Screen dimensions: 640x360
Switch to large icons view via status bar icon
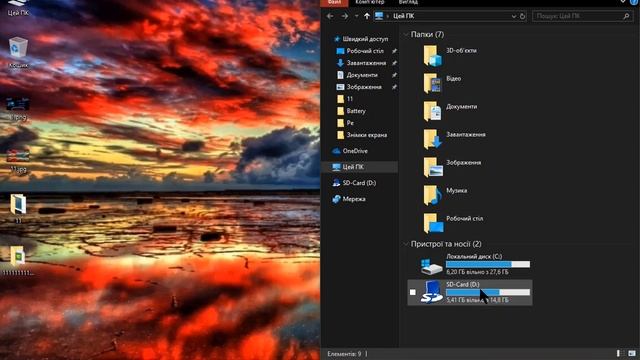point(632,353)
